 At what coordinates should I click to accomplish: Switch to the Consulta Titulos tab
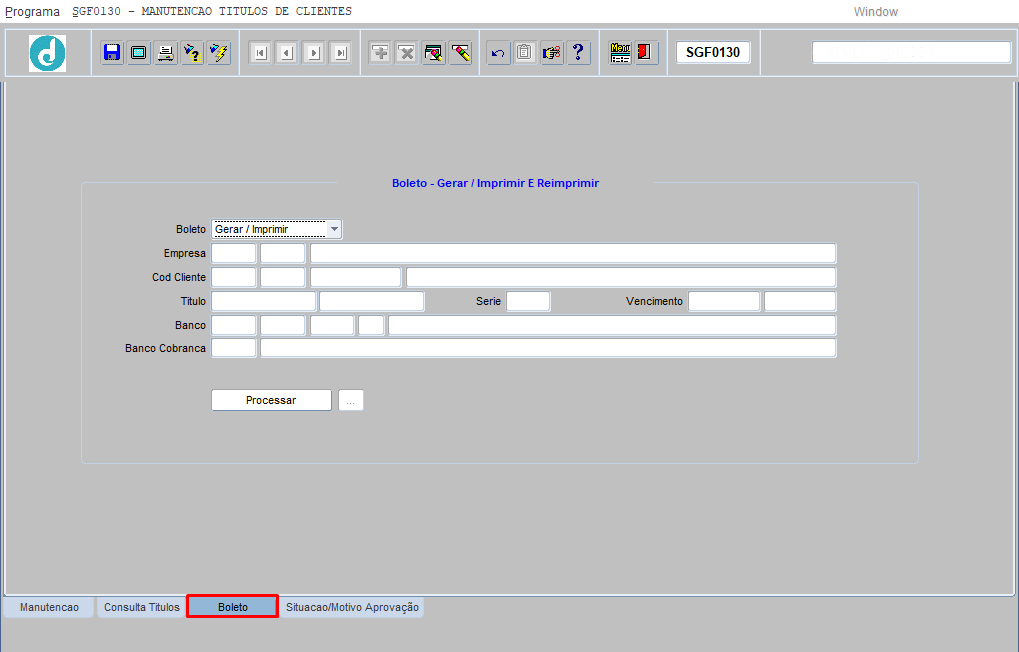[141, 607]
